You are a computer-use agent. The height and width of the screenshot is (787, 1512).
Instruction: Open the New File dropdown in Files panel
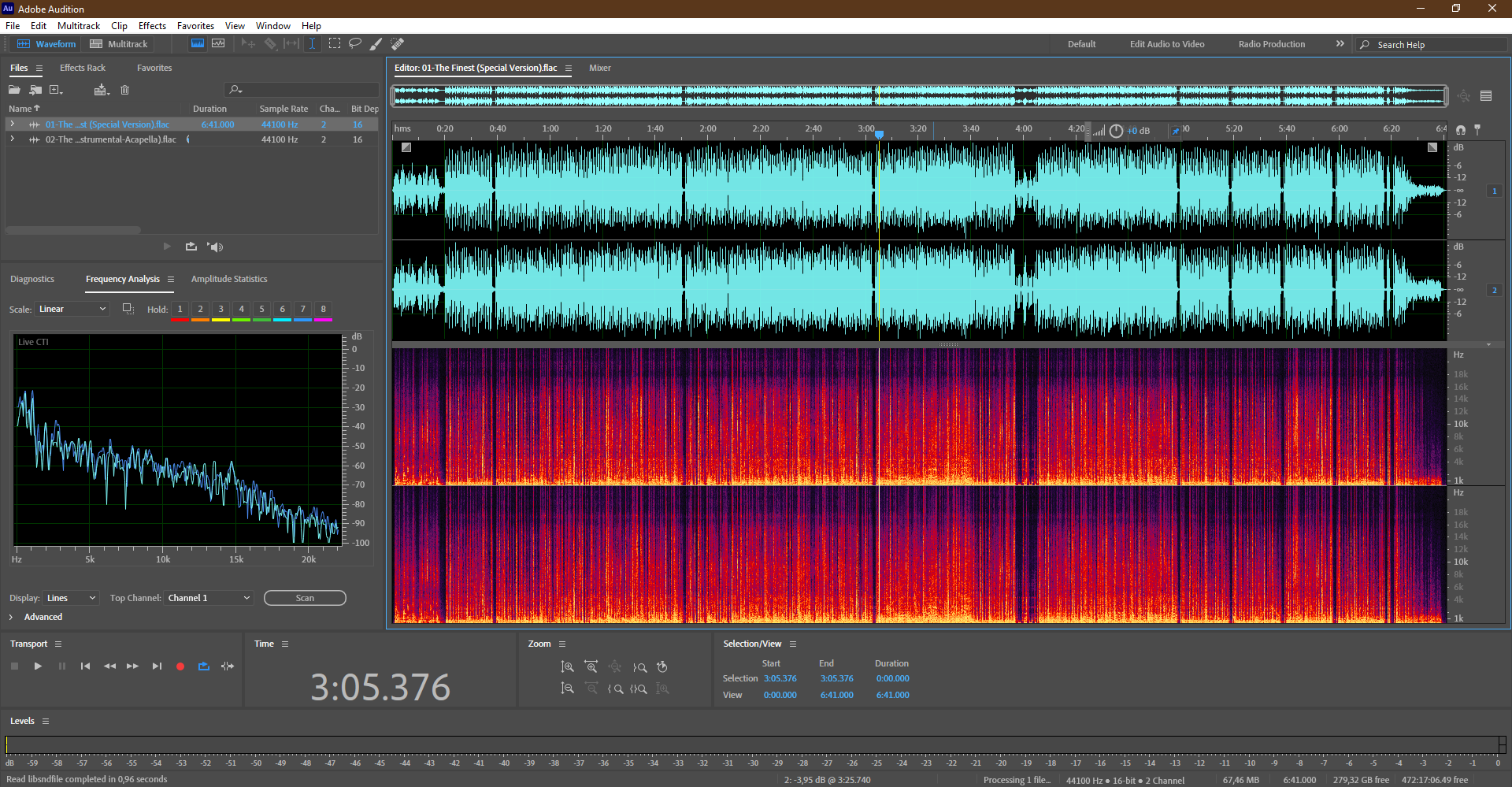click(56, 90)
